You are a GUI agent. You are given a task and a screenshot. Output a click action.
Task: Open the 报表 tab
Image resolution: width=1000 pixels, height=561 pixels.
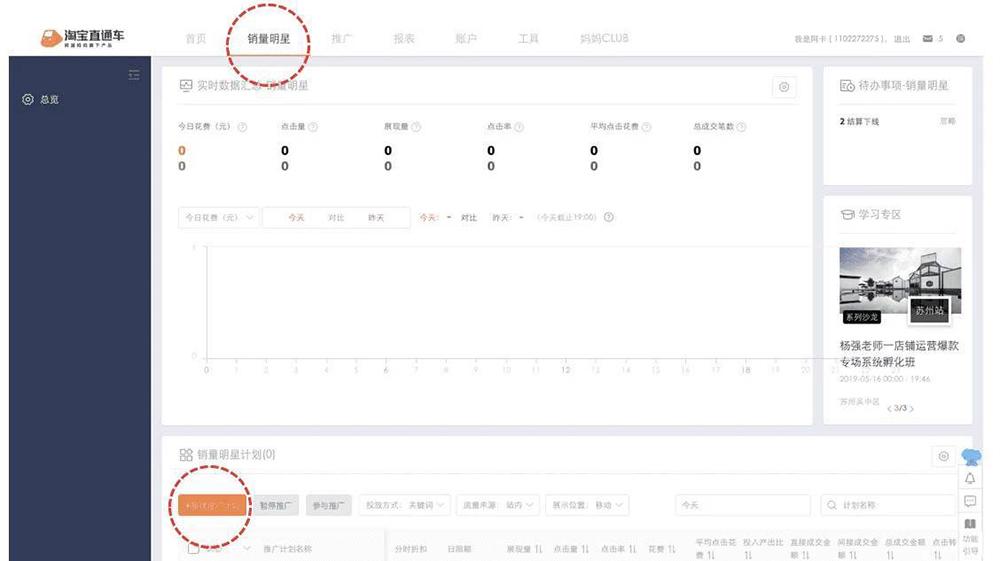click(404, 39)
